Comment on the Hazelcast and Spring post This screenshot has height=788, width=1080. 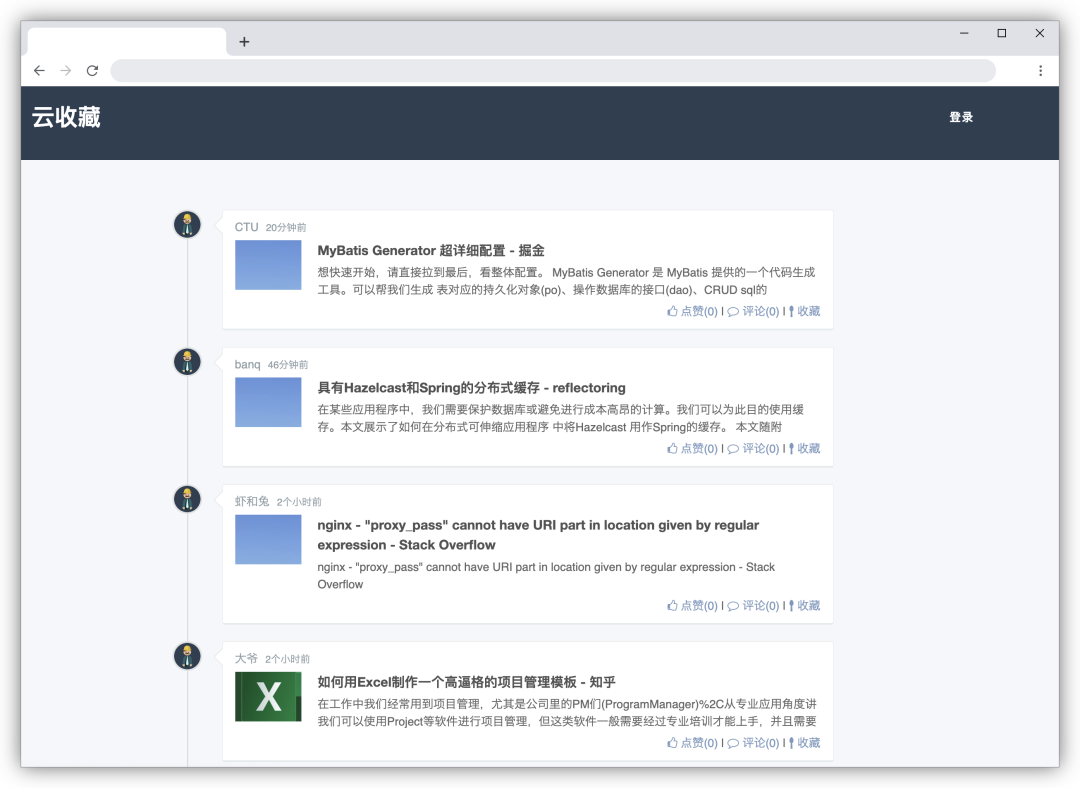[754, 448]
